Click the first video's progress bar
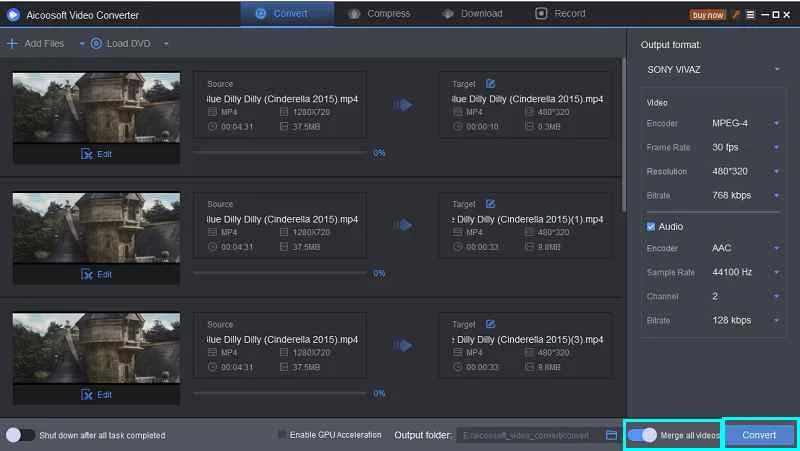The height and width of the screenshot is (451, 800). pyautogui.click(x=280, y=153)
